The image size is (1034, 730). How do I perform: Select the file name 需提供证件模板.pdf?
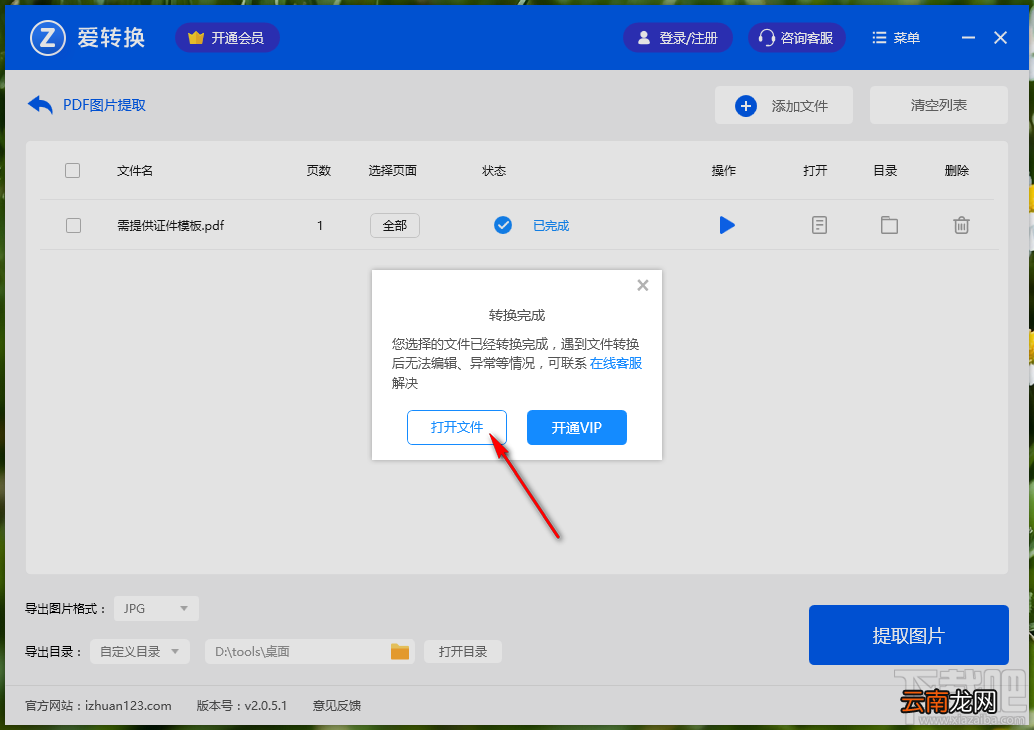171,226
